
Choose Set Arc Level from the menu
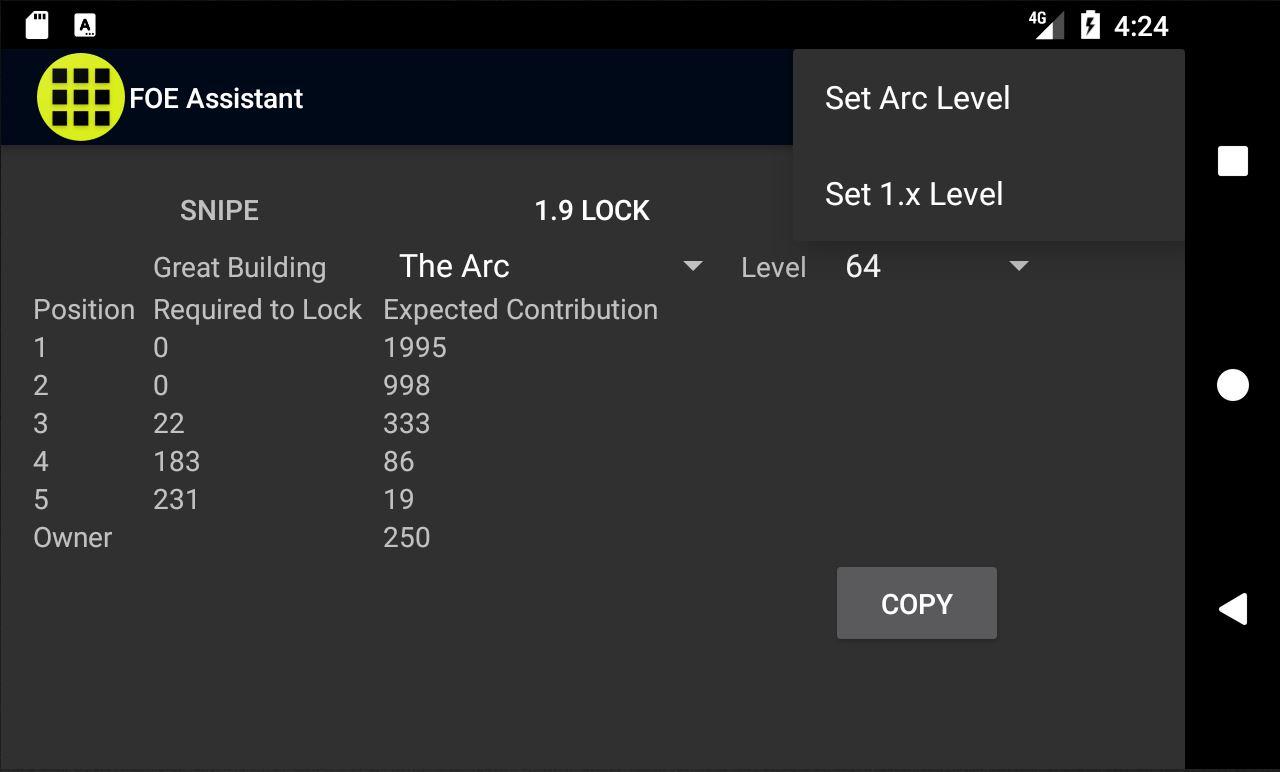[917, 98]
